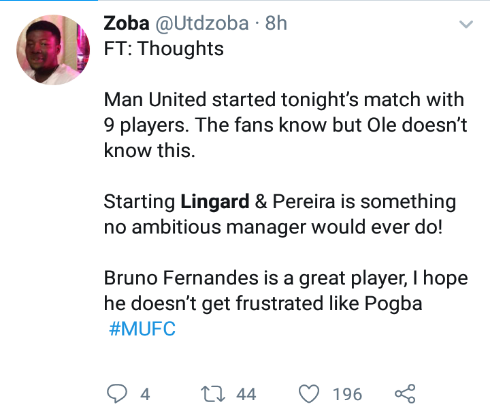Select the bold word Lingard
490x418 pixels.
click(x=215, y=202)
